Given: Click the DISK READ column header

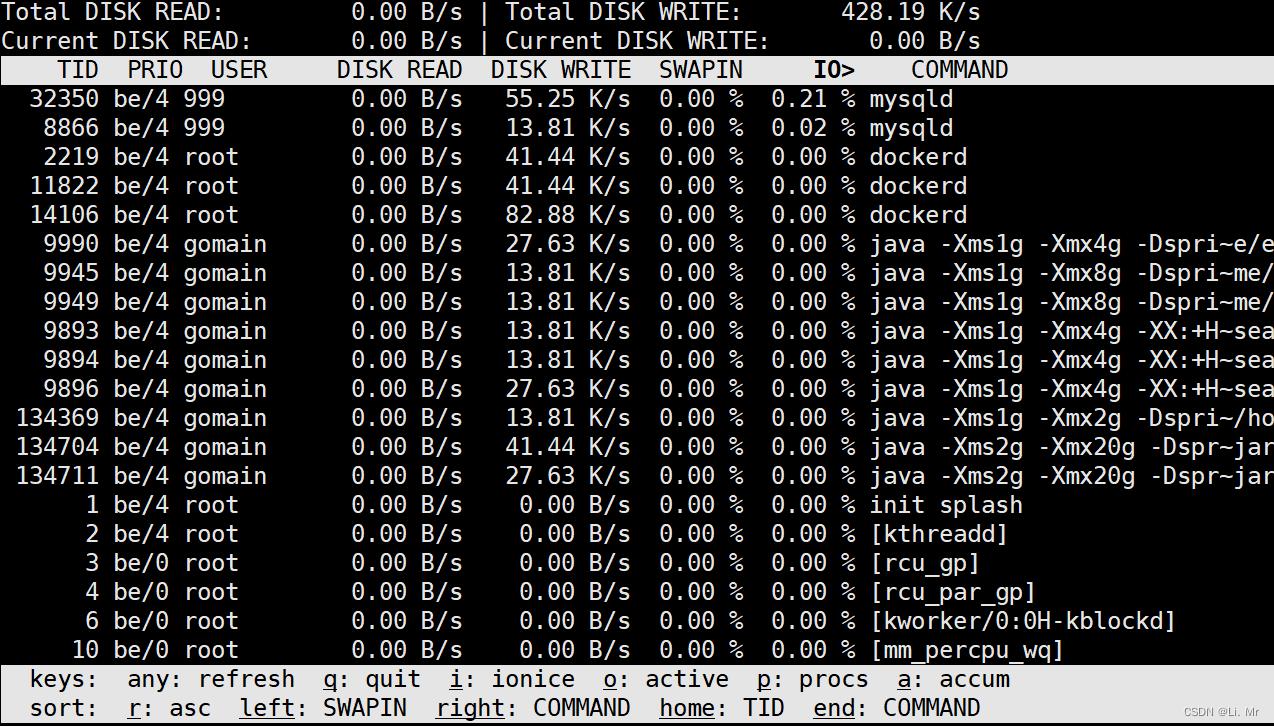Looking at the screenshot, I should tap(399, 70).
